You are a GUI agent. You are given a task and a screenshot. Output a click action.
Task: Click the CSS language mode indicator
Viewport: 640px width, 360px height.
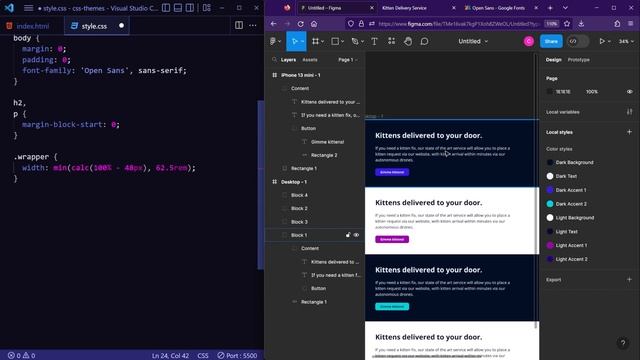pos(203,356)
